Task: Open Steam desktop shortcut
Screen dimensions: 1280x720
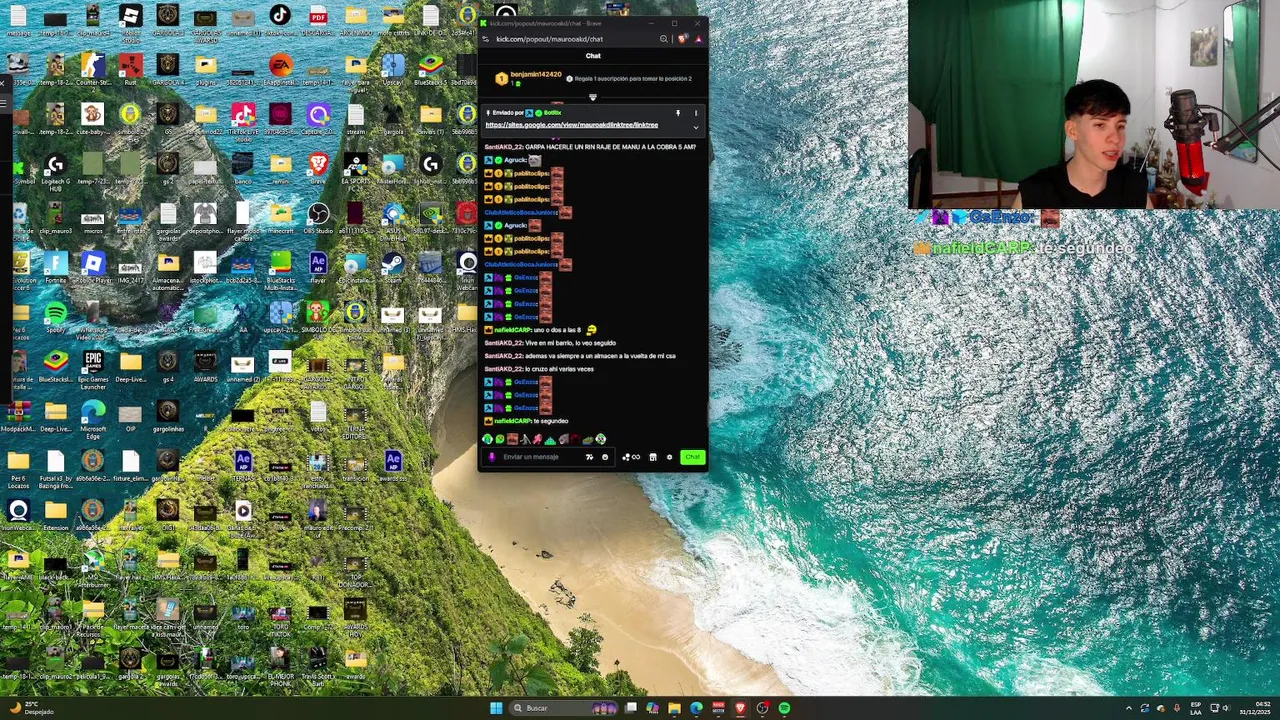Action: coord(393,268)
